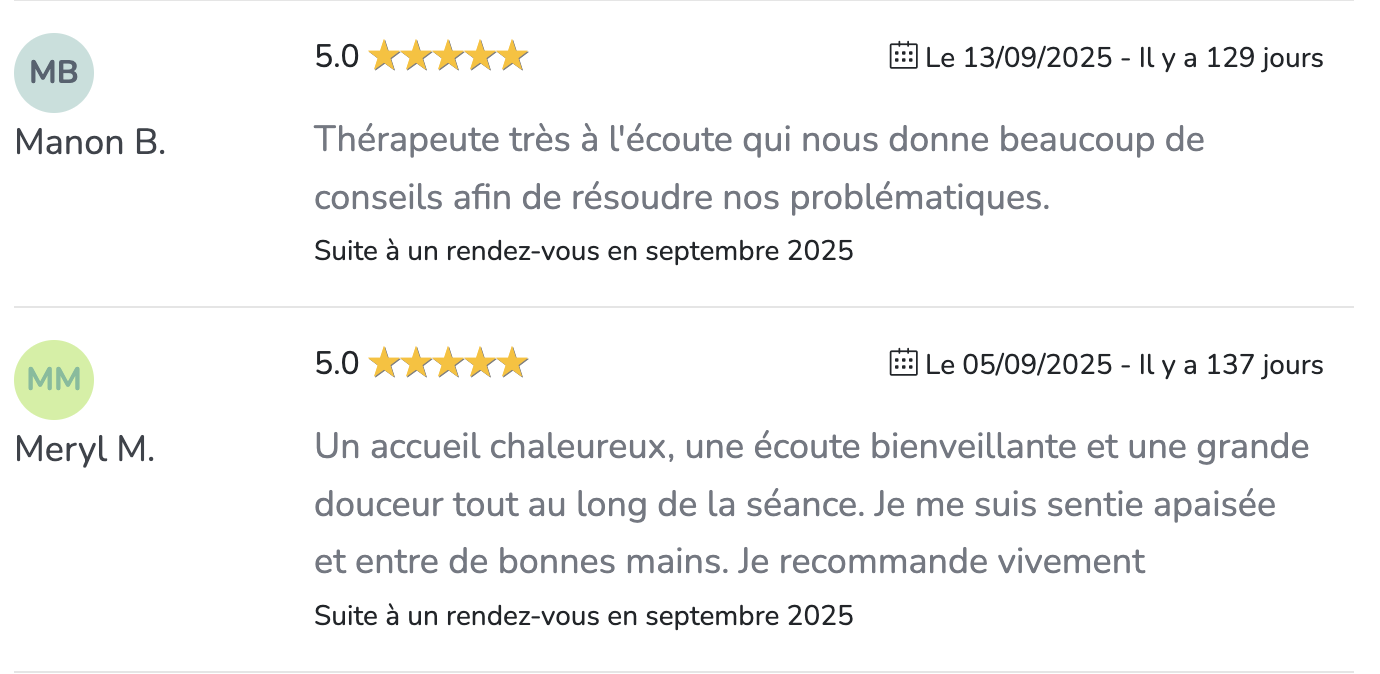Open the reviewer name Manon B.

[x=90, y=143]
